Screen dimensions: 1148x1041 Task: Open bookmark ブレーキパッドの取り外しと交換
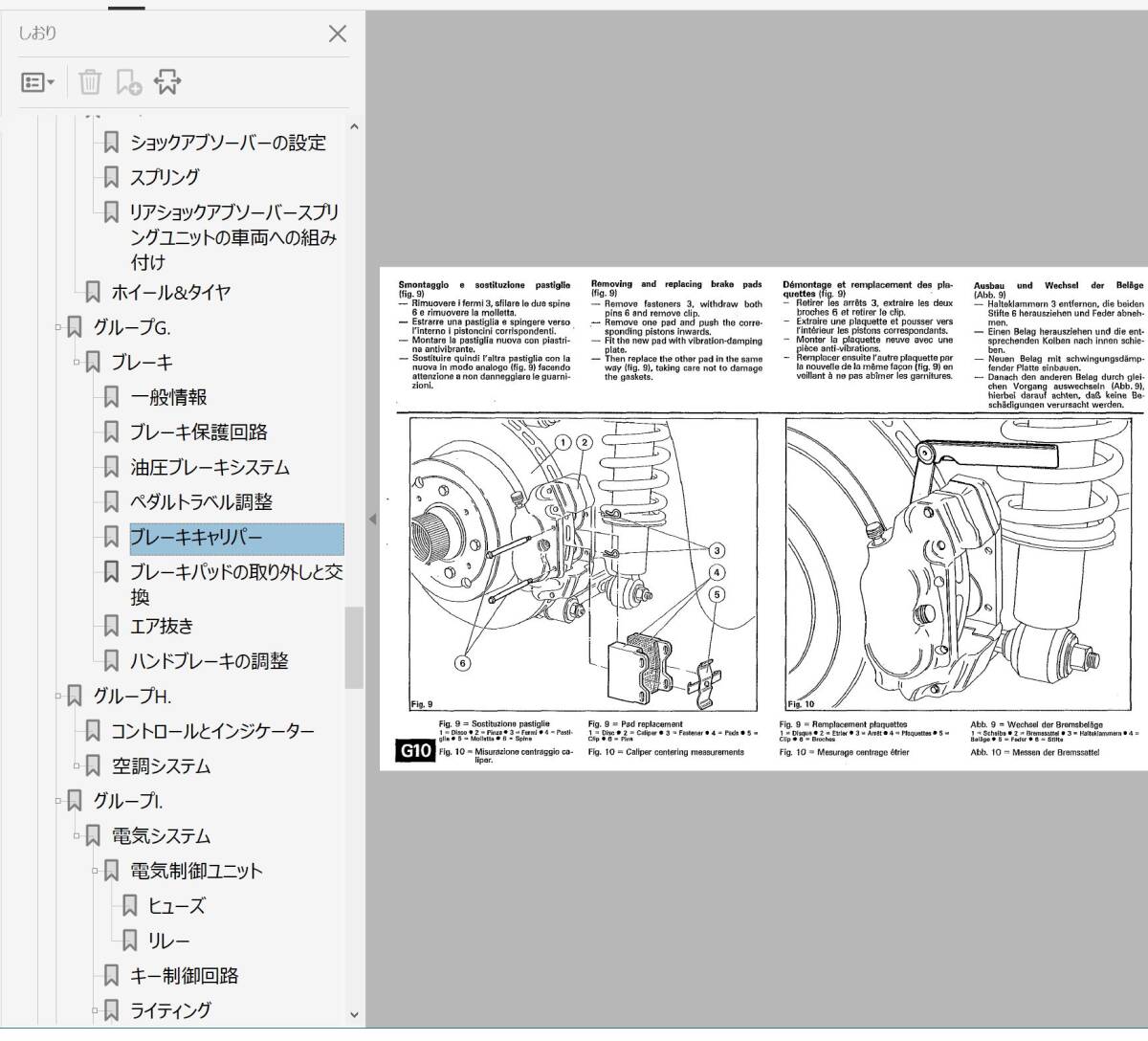coord(236,585)
